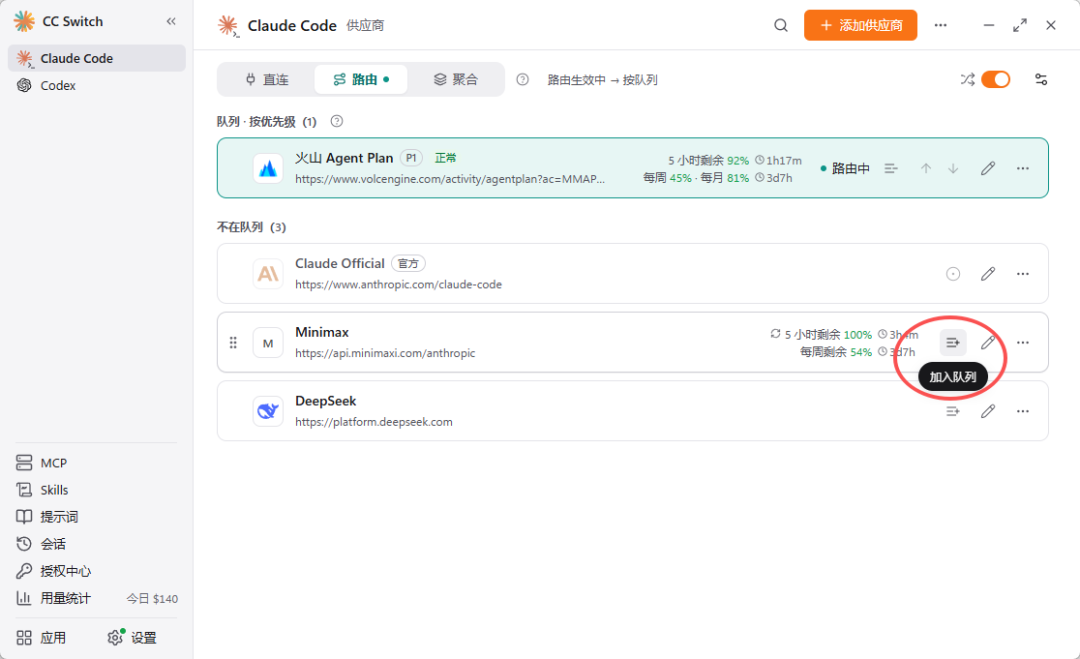Click Minimax provider logo
The image size is (1080, 659).
[x=268, y=342]
